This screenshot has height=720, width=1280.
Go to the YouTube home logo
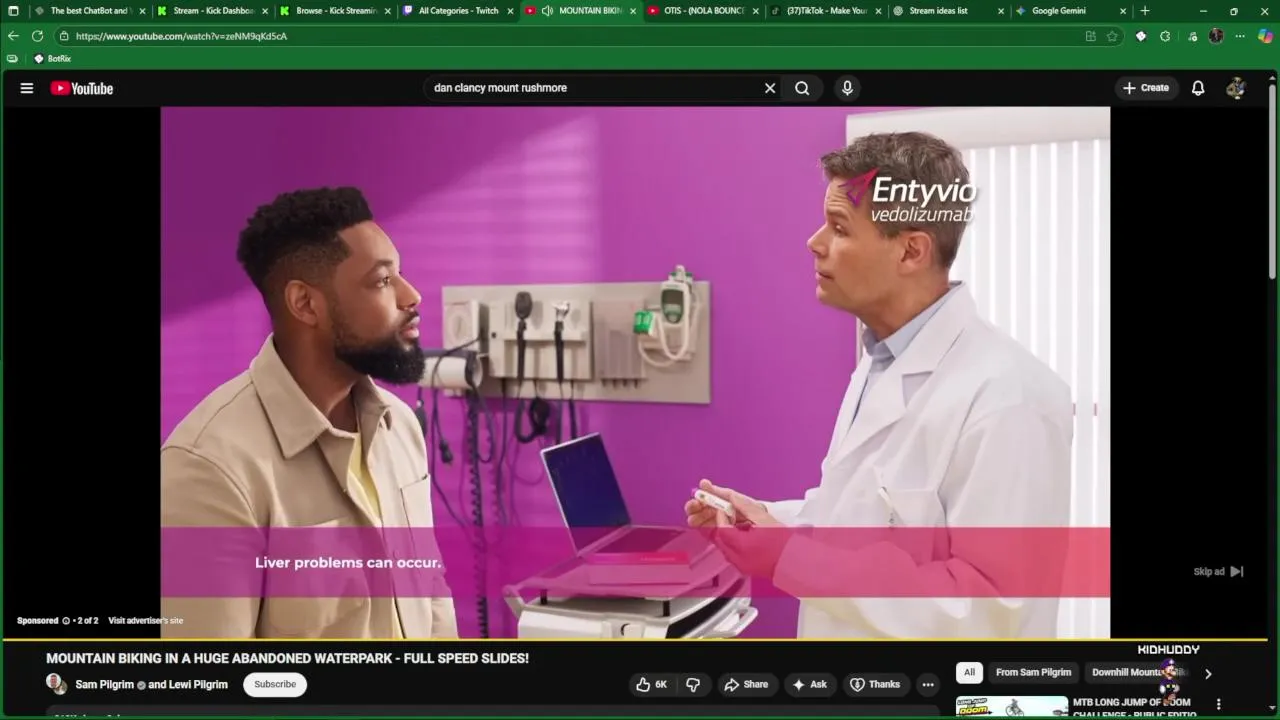(82, 88)
